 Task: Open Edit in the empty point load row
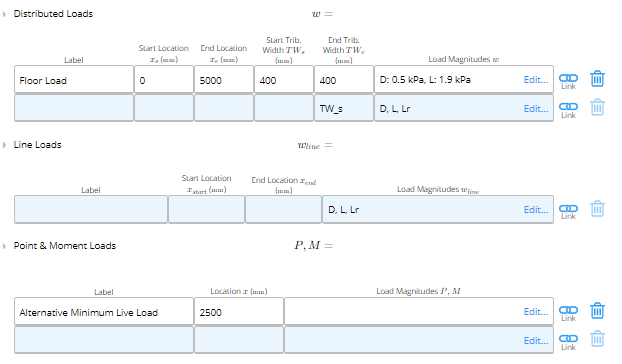[x=536, y=341]
